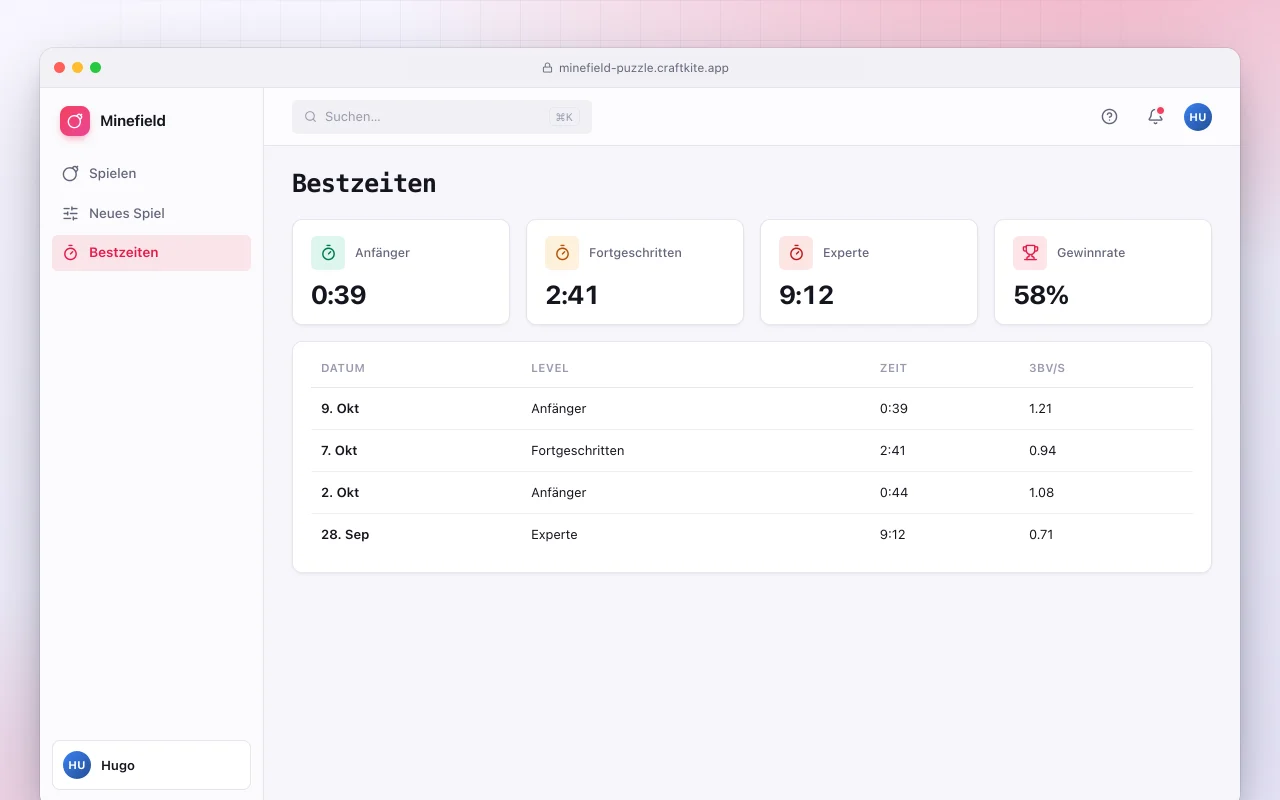The width and height of the screenshot is (1280, 800).
Task: Open Hugo's profile card in sidebar
Action: pyautogui.click(x=151, y=765)
